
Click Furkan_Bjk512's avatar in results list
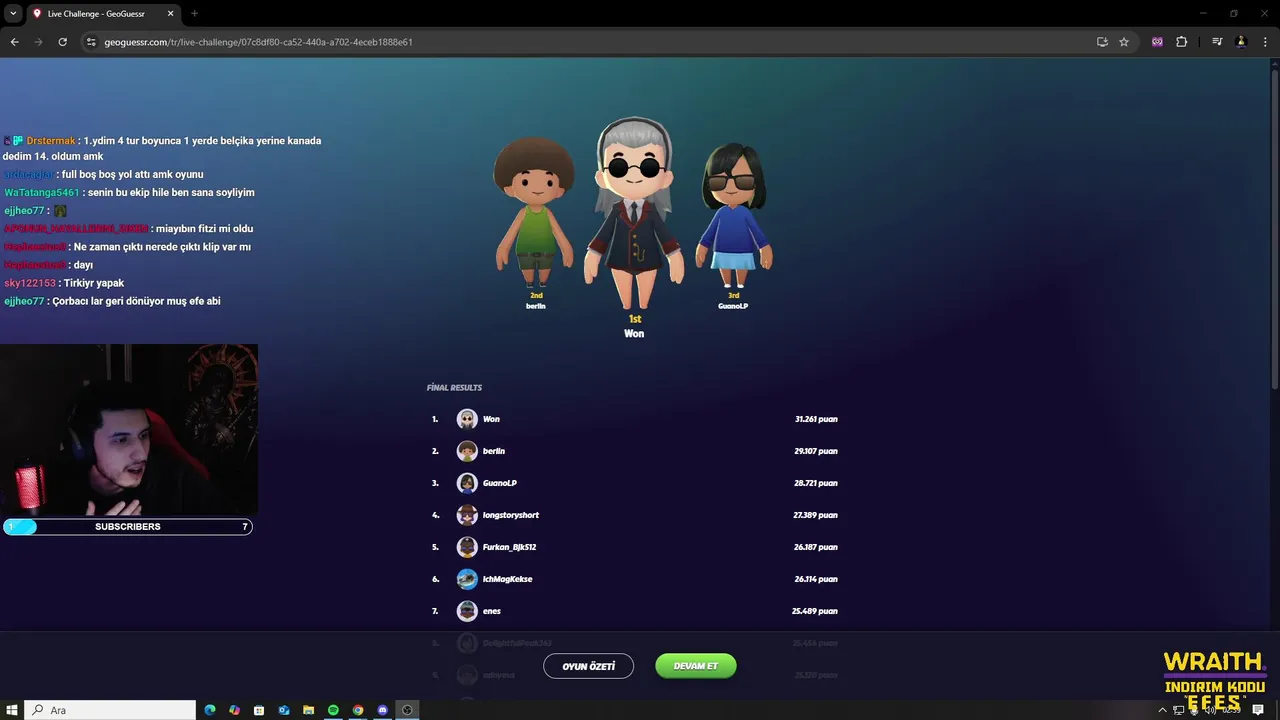pos(467,547)
